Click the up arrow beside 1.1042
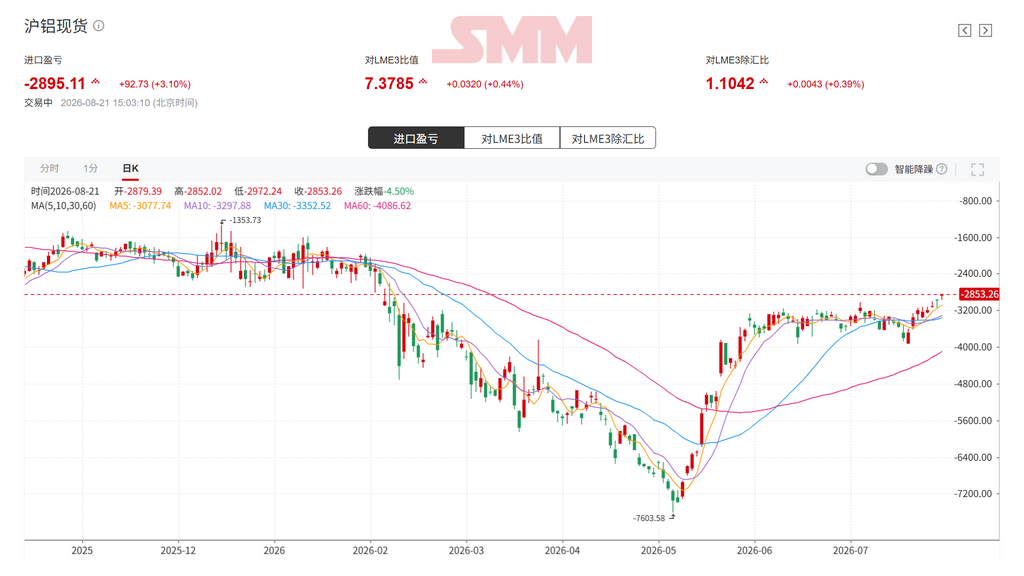 click(764, 82)
